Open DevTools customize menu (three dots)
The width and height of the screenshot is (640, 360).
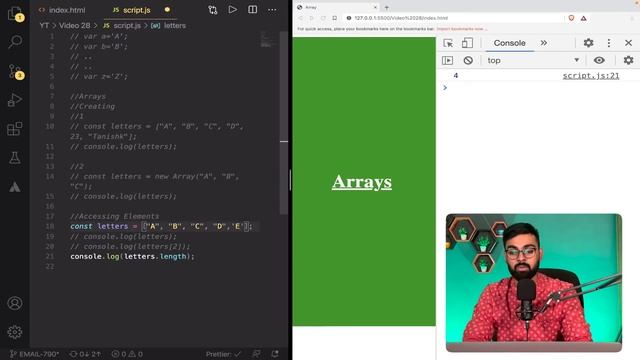[x=609, y=43]
